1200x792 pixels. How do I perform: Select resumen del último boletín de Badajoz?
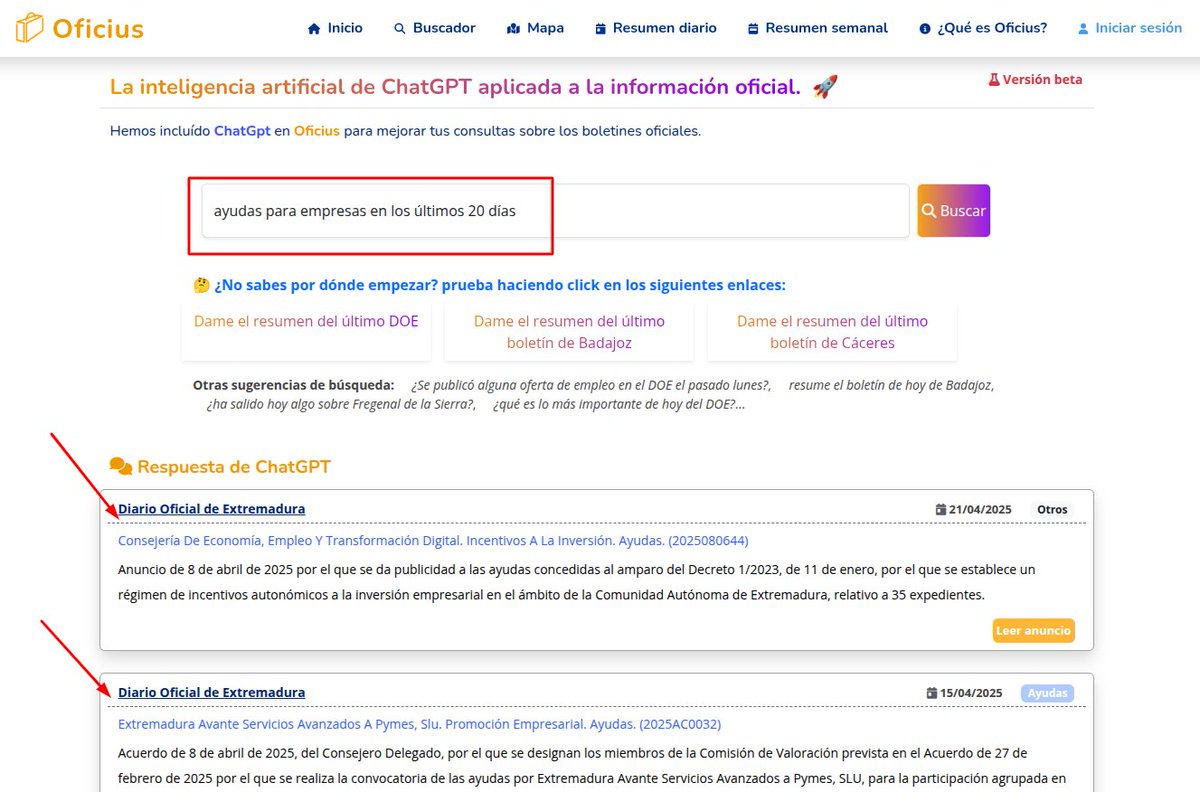tap(569, 332)
